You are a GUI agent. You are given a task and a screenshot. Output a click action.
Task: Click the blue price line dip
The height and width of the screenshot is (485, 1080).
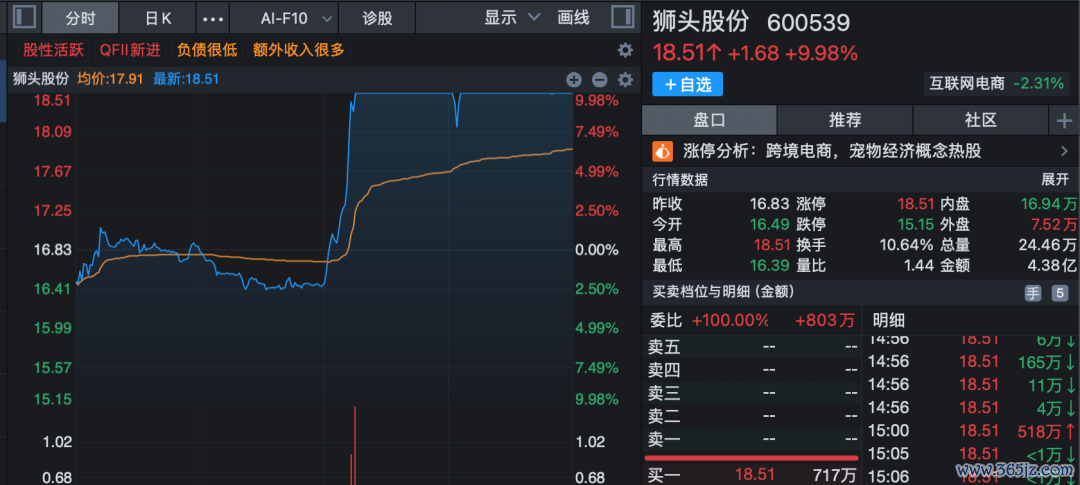point(457,112)
